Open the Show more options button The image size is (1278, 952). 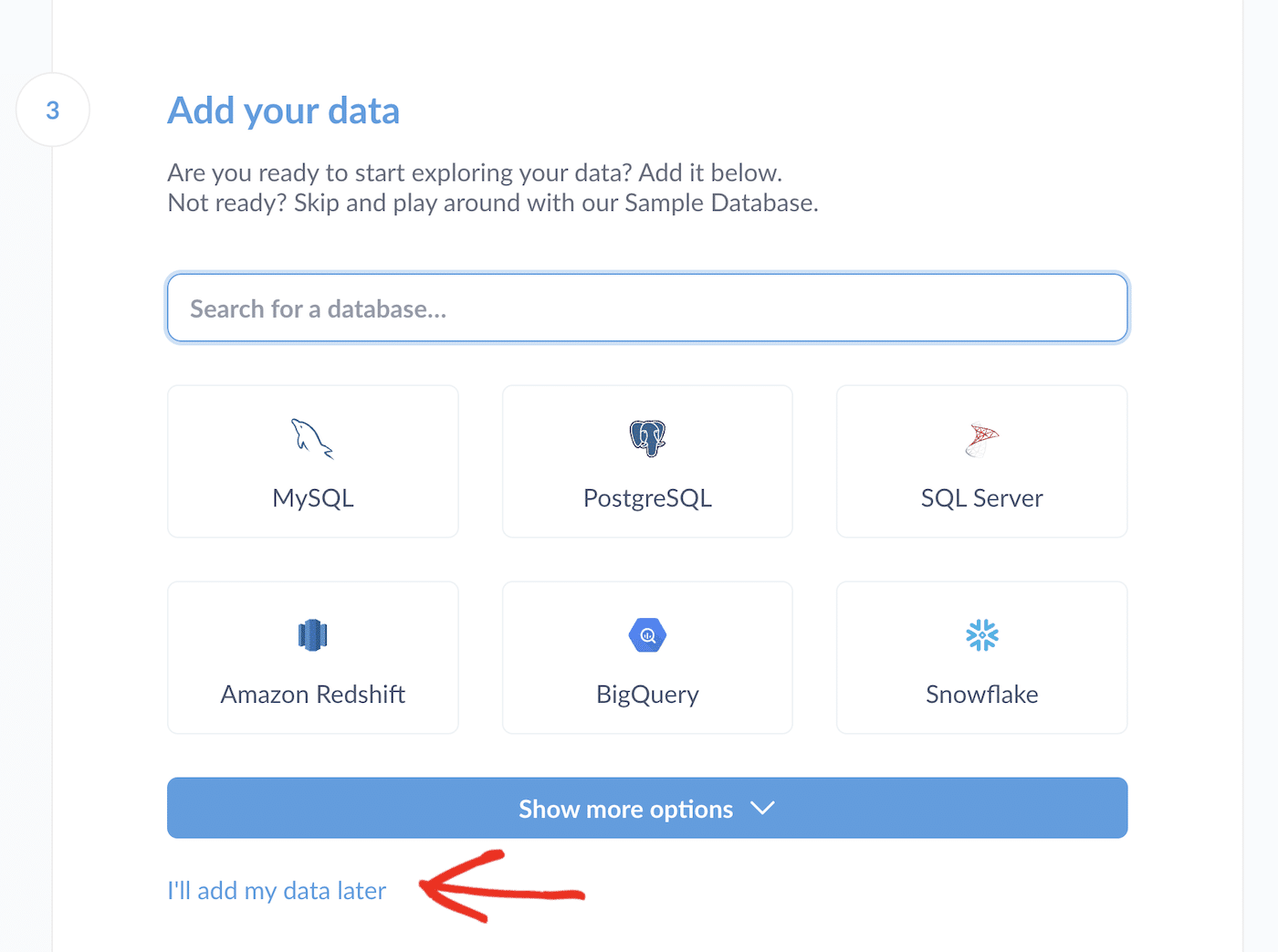(x=646, y=808)
